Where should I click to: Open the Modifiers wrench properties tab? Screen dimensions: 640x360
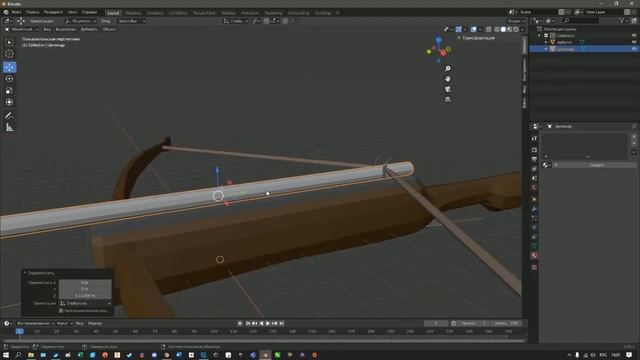click(534, 209)
